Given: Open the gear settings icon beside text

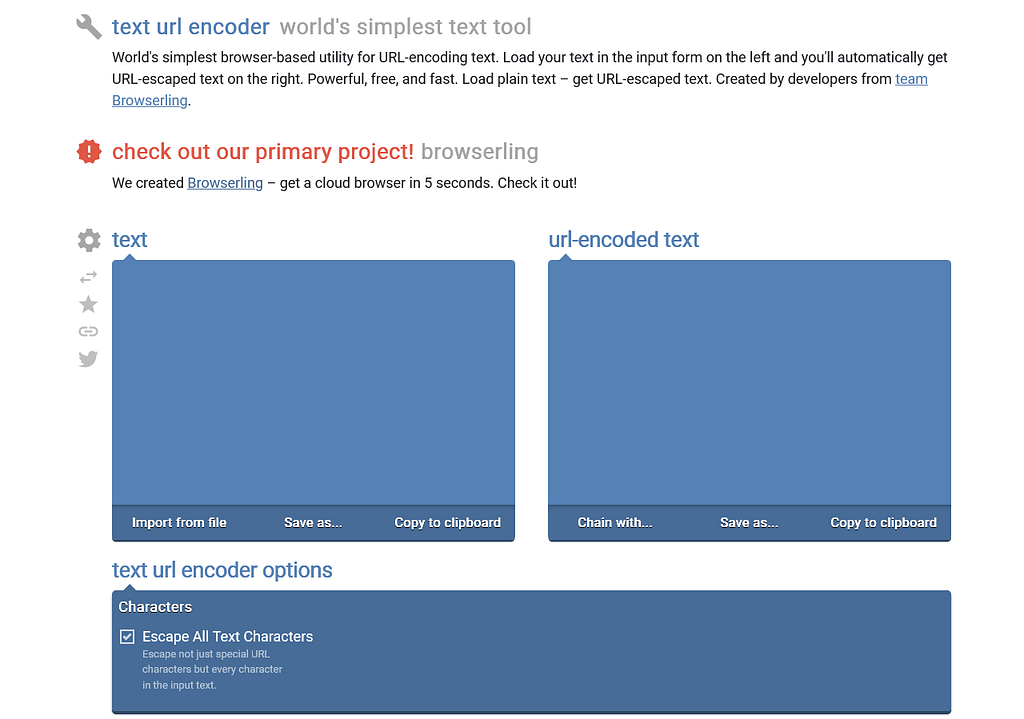Looking at the screenshot, I should [x=89, y=240].
